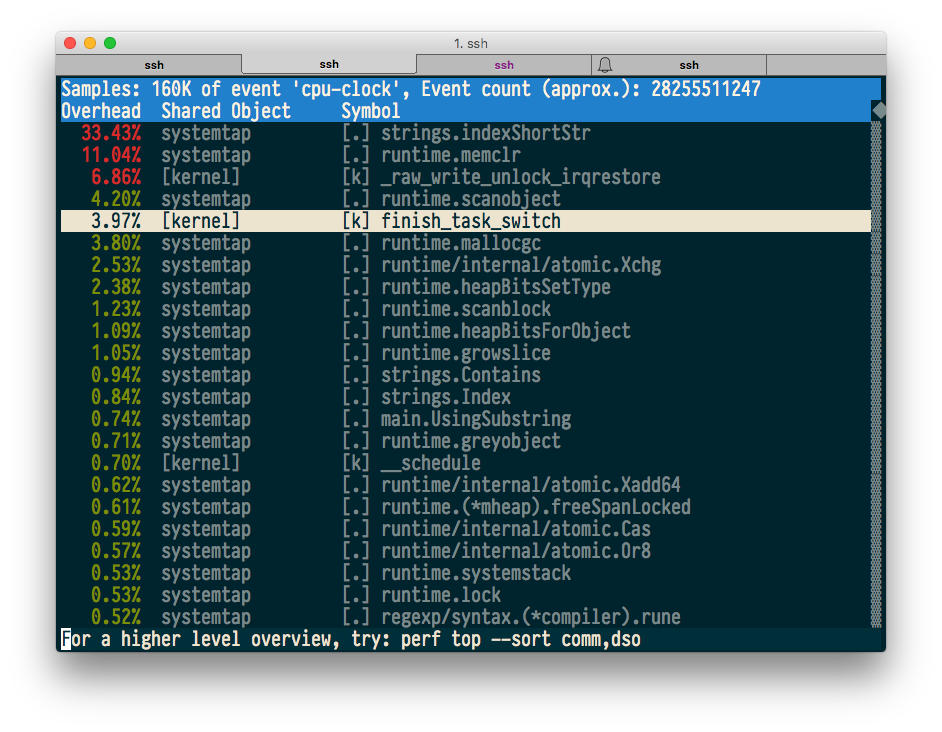The height and width of the screenshot is (732, 942).
Task: Select the runtime.systemstack row
Action: pos(466,573)
